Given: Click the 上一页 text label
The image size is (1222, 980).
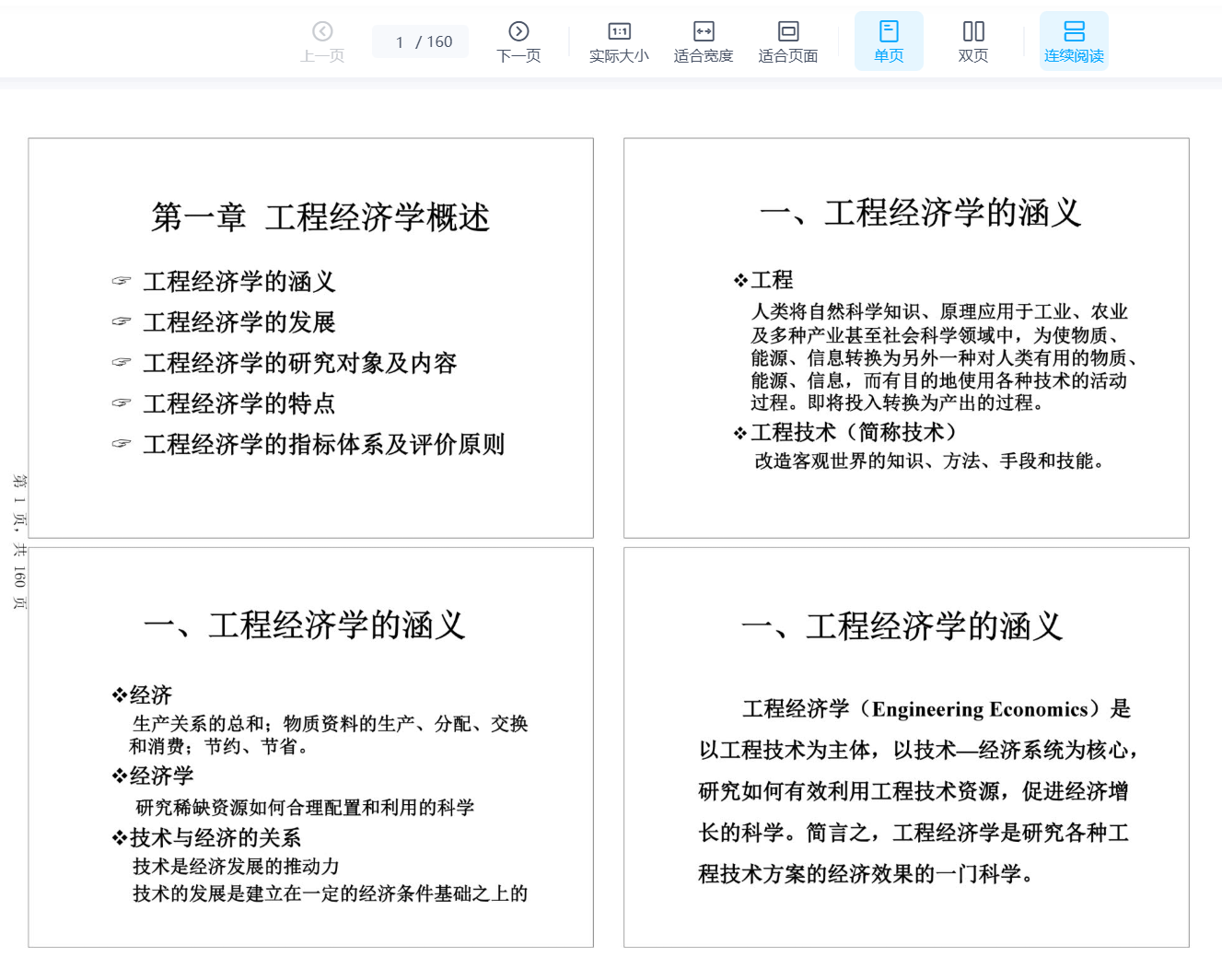Looking at the screenshot, I should 322,56.
